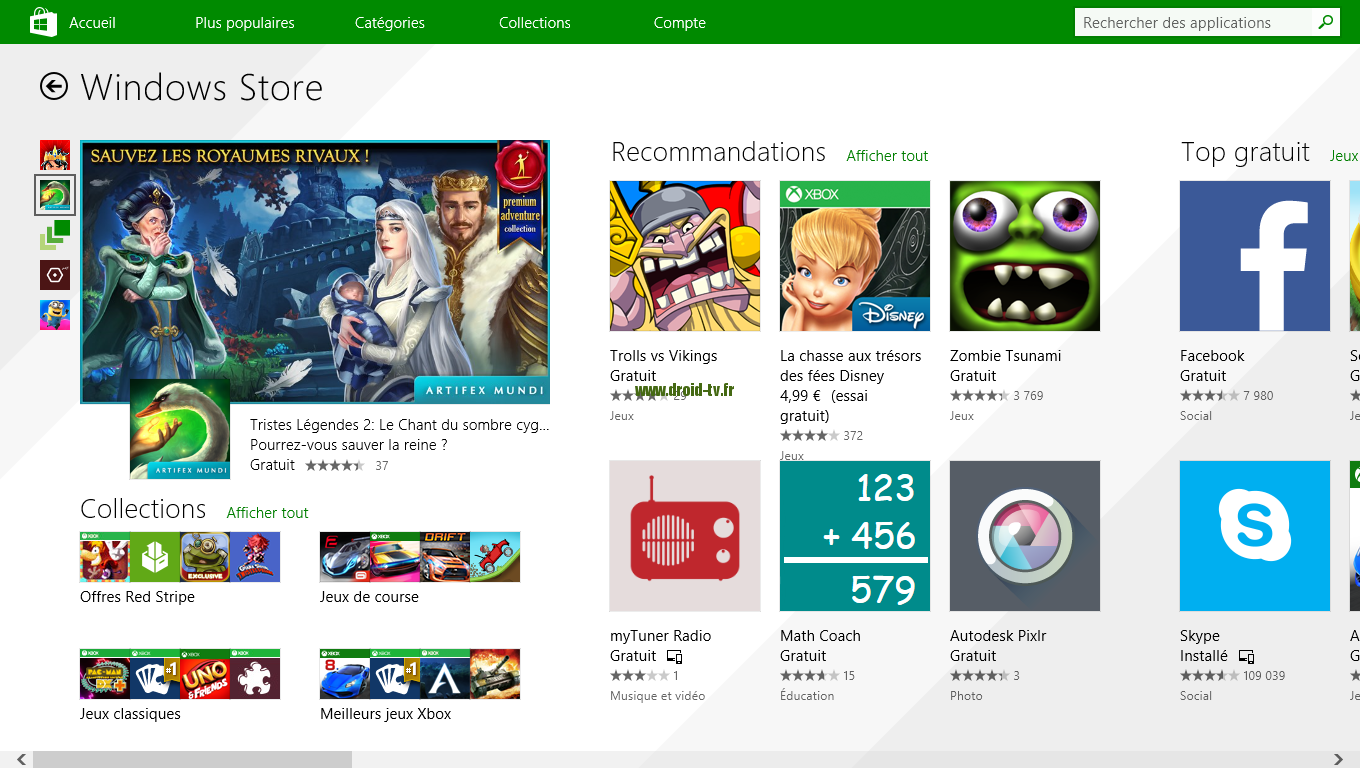Open the Autodesk Pixlr app tile
The image size is (1360, 768).
click(1025, 536)
